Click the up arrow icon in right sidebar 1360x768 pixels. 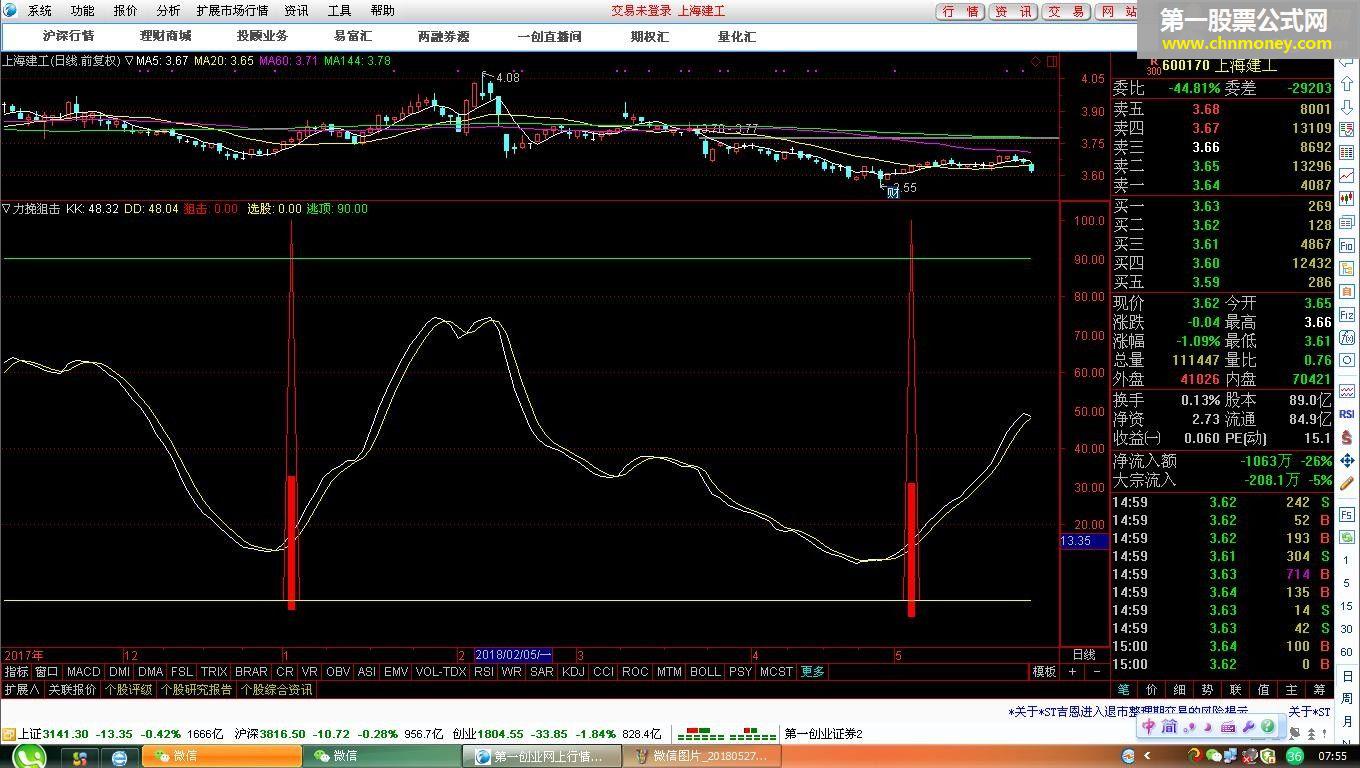click(1347, 84)
